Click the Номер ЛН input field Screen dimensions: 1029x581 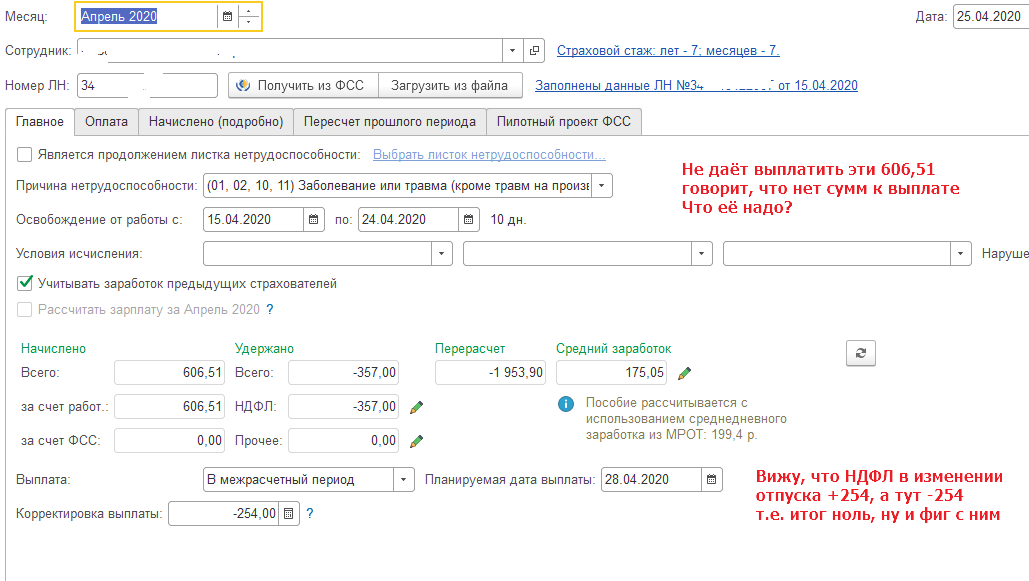click(x=147, y=86)
